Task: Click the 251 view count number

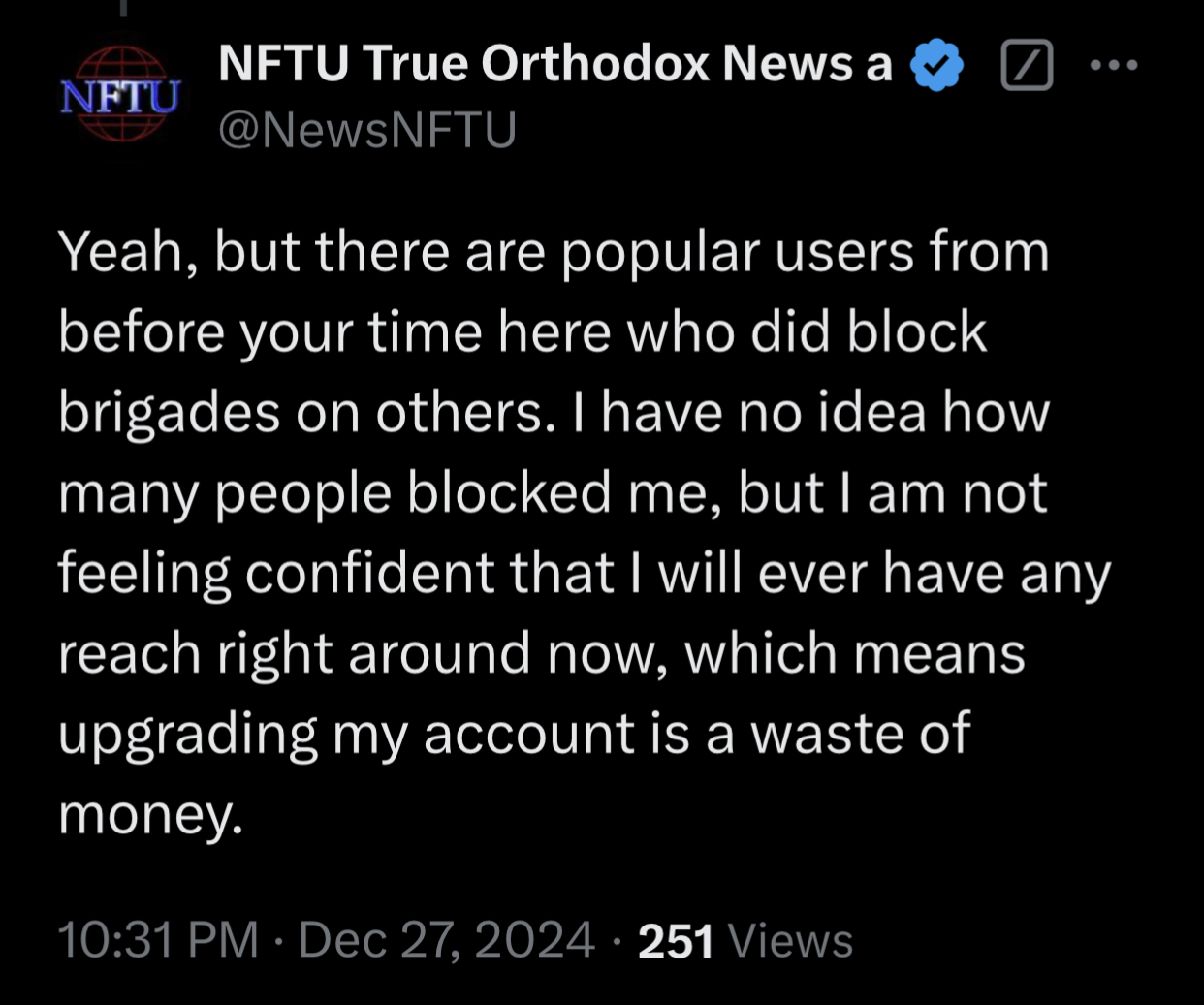Action: pyautogui.click(x=676, y=941)
